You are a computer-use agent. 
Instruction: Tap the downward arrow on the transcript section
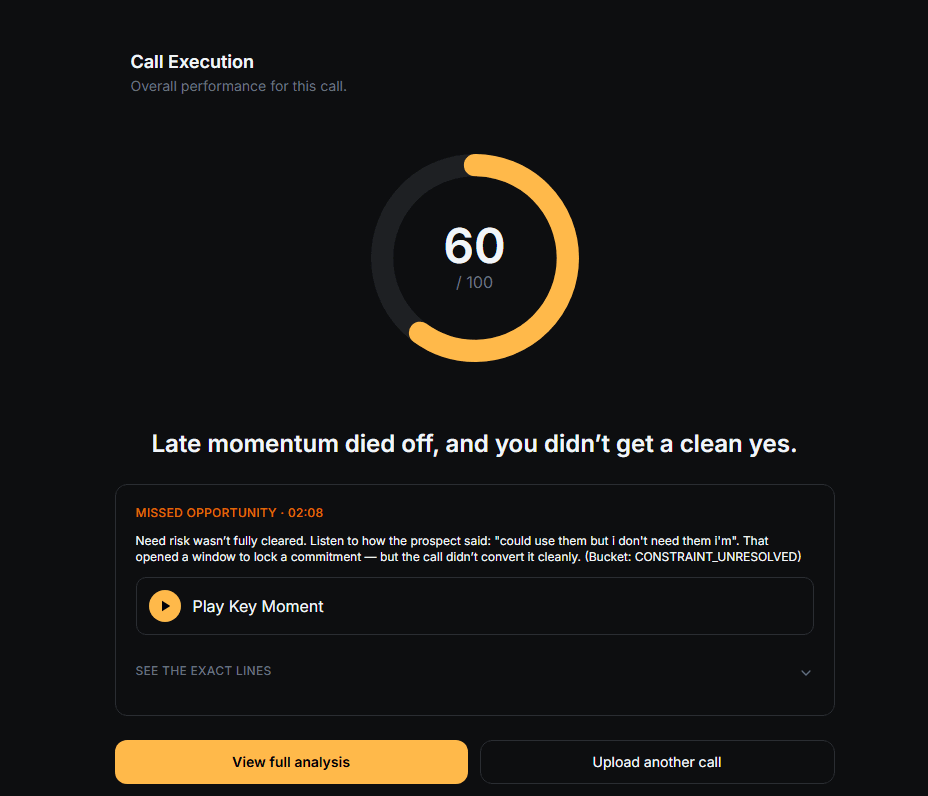click(806, 673)
